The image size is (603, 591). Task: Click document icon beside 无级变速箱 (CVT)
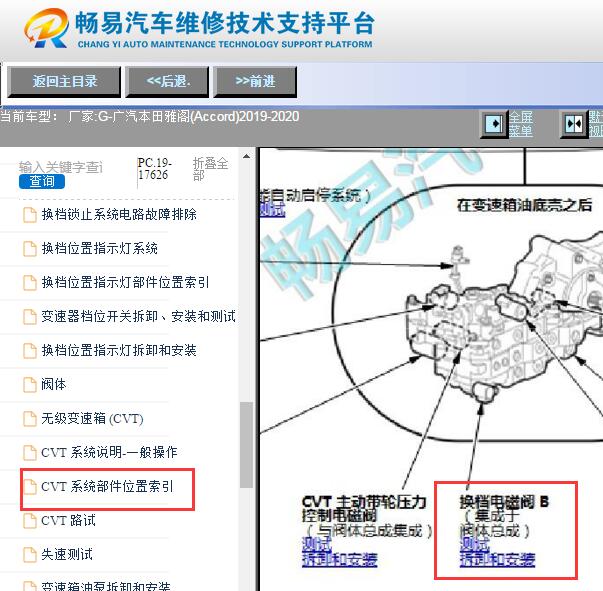click(x=30, y=419)
